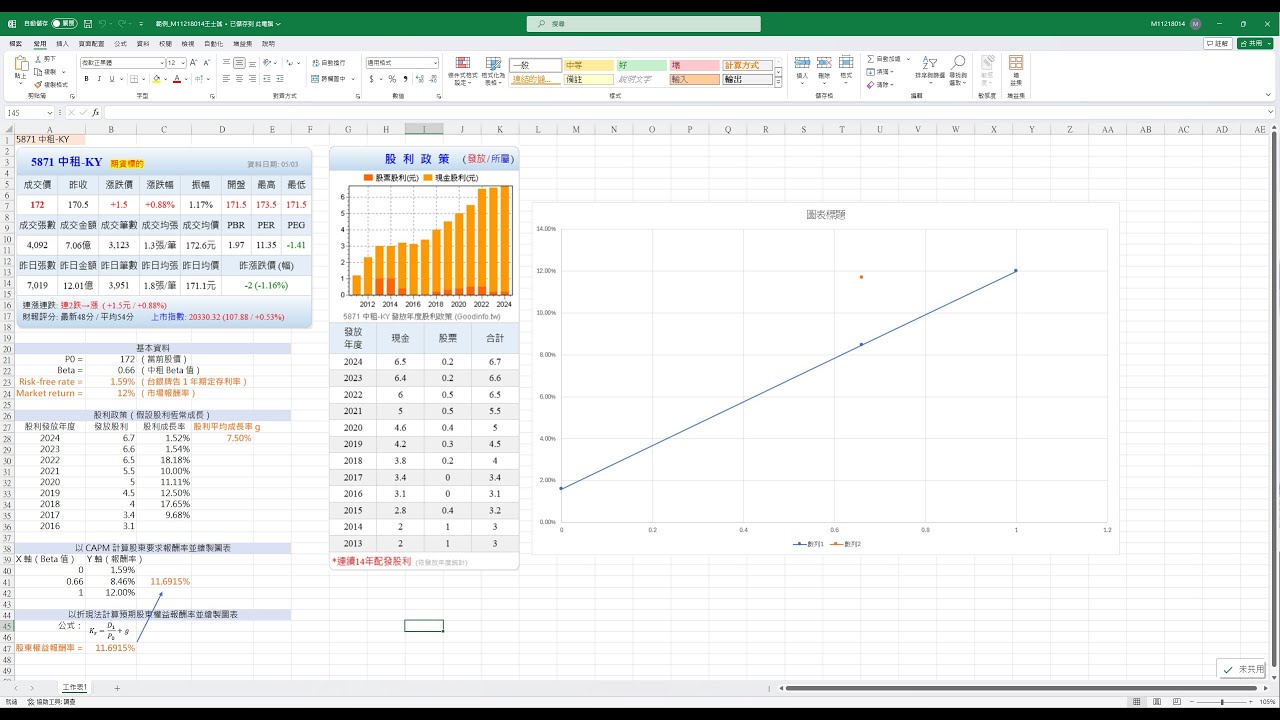Viewport: 1280px width, 720px height.
Task: Click the add new sheet plus button
Action: pyautogui.click(x=116, y=688)
